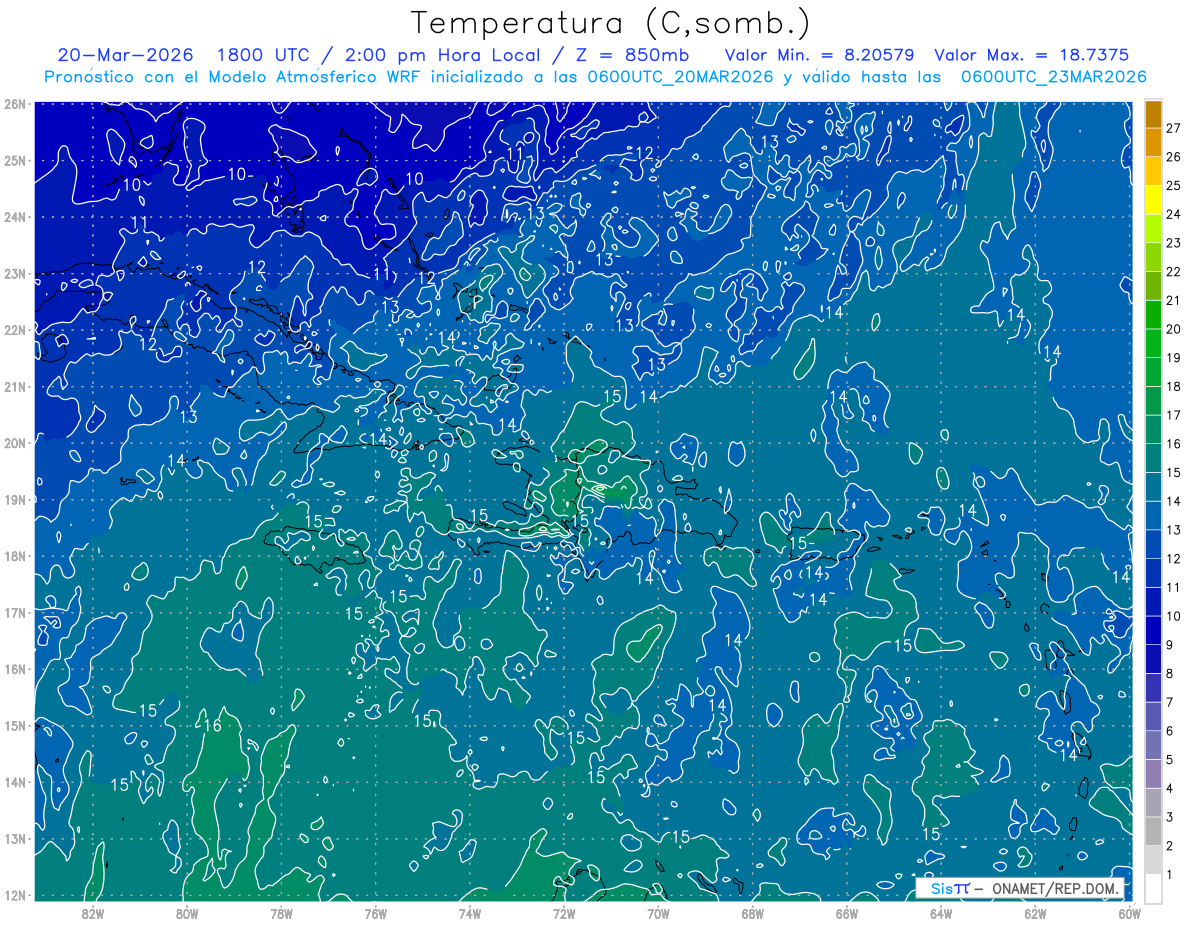
Task: Click the title Temperatura (C,somb.)
Action: (x=610, y=23)
